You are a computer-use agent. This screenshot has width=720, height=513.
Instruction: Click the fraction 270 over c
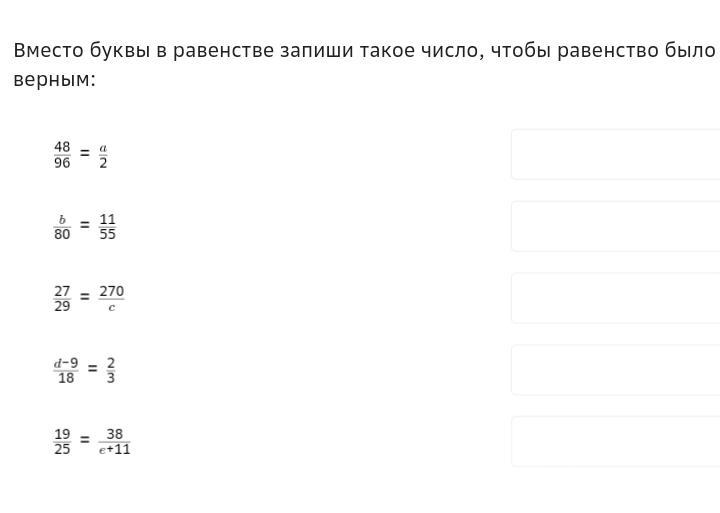pyautogui.click(x=112, y=299)
